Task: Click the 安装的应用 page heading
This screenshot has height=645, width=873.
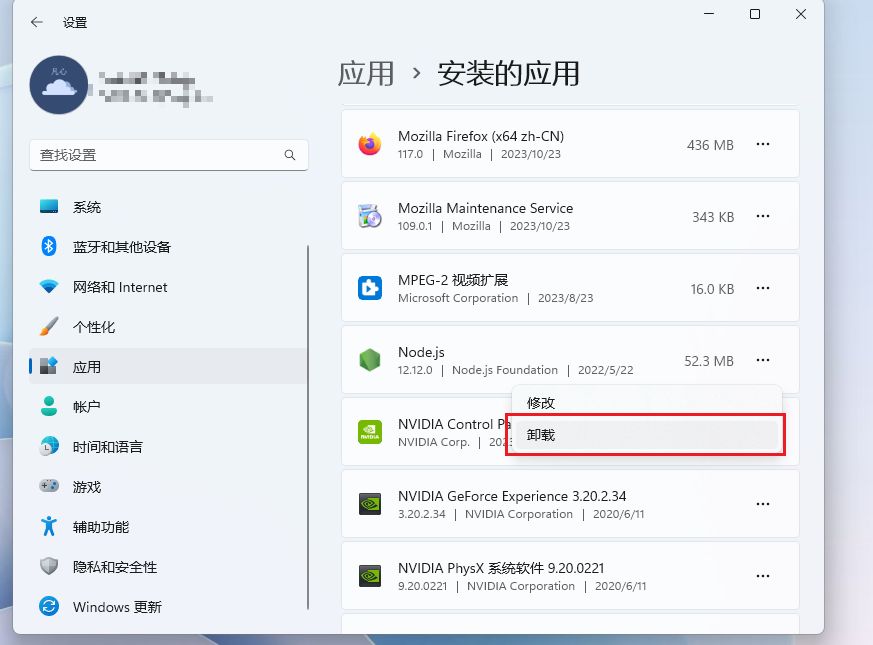Action: click(x=508, y=74)
